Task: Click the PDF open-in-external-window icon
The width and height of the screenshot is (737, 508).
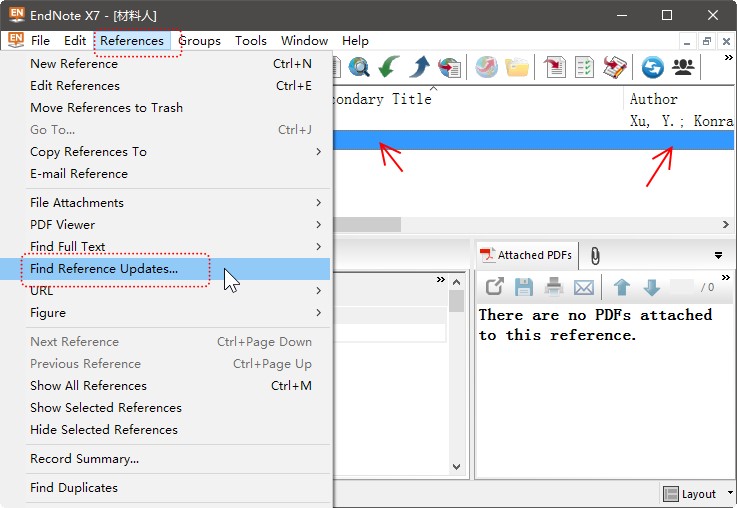Action: (494, 287)
